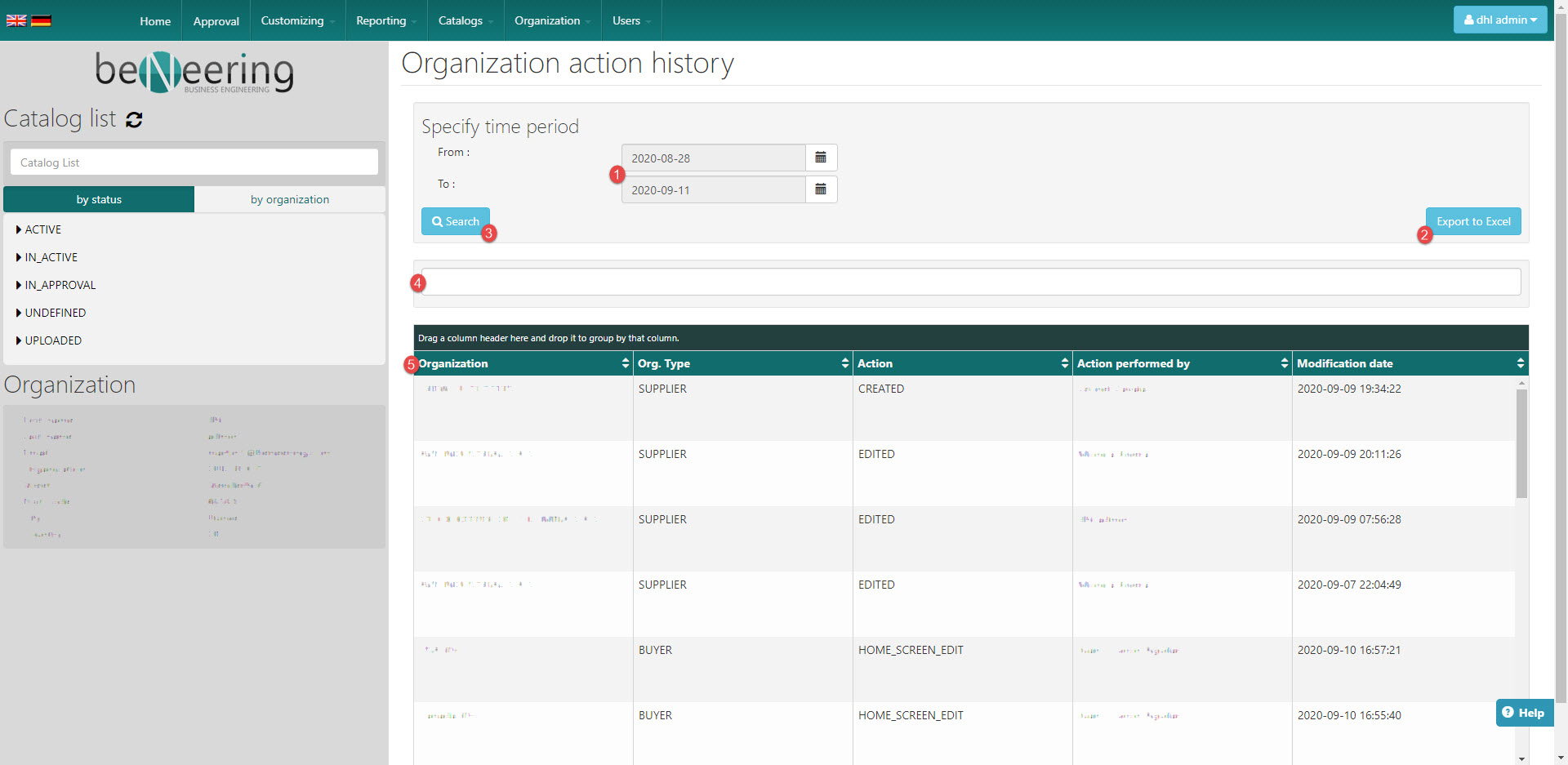Sort the Action performed by column arrows
This screenshot has width=1568, height=765.
1284,363
